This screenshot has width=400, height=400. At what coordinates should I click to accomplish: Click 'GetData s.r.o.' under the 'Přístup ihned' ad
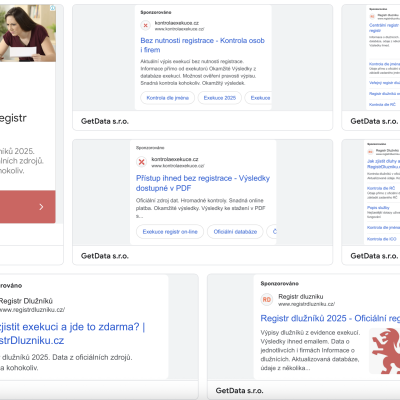105,256
